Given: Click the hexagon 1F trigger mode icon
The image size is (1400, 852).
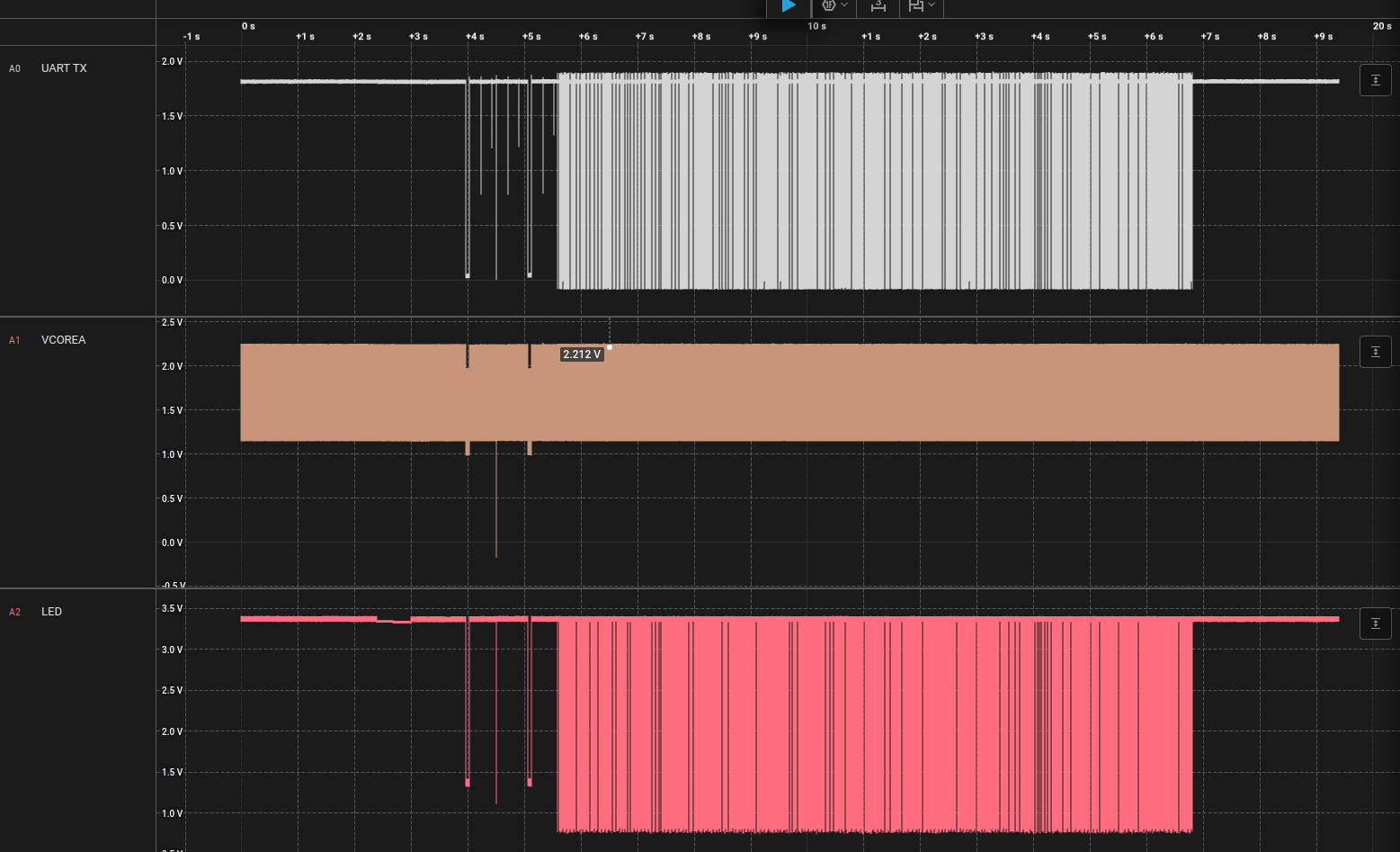Looking at the screenshot, I should [829, 5].
